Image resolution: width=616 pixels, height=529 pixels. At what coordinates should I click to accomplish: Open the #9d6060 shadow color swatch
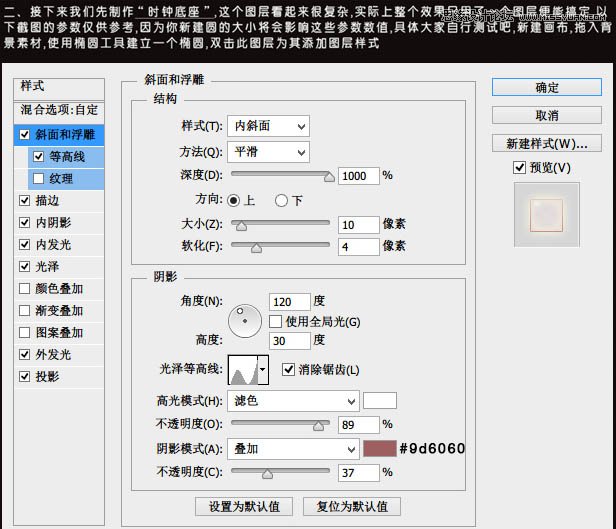pyautogui.click(x=380, y=448)
